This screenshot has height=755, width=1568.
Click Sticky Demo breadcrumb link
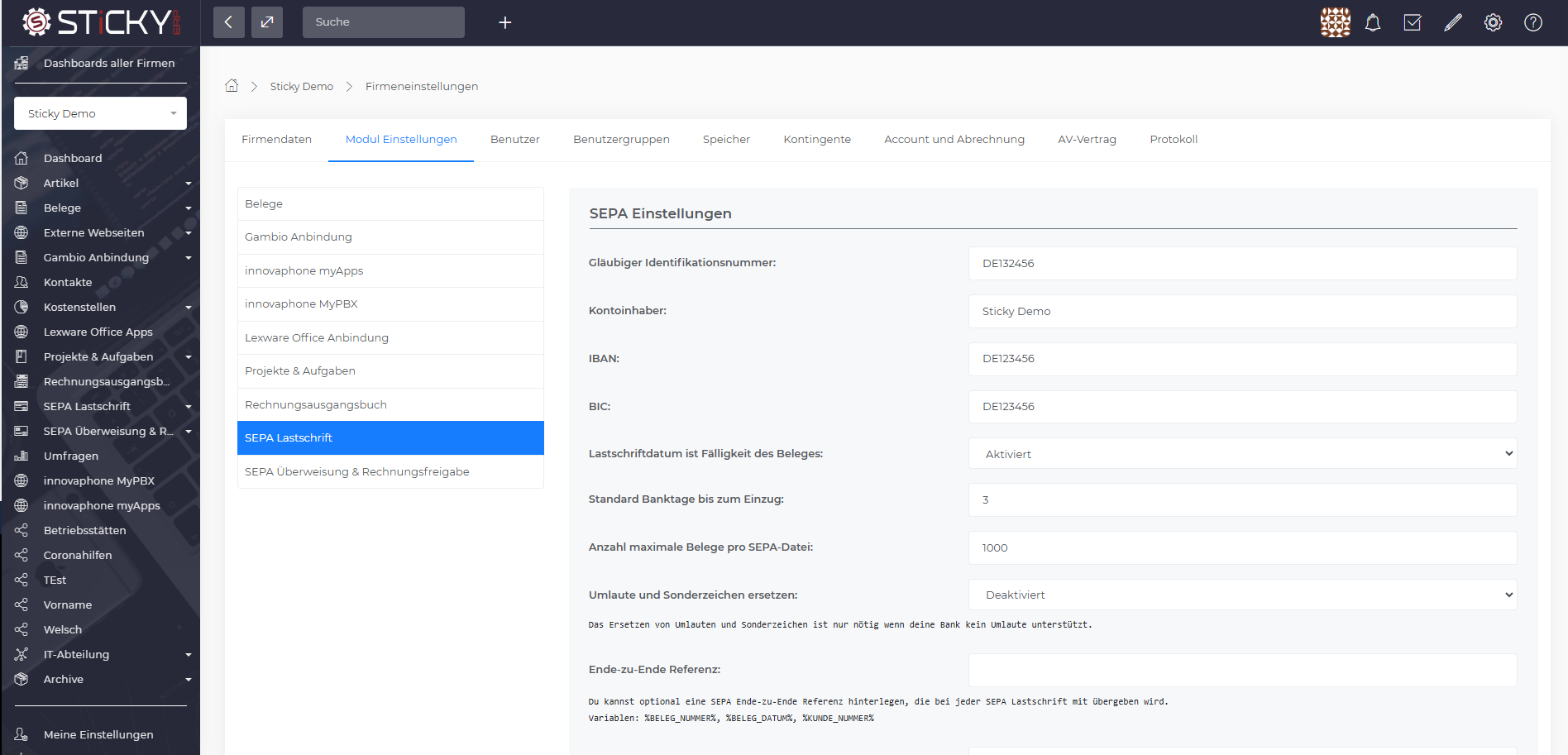[x=302, y=86]
